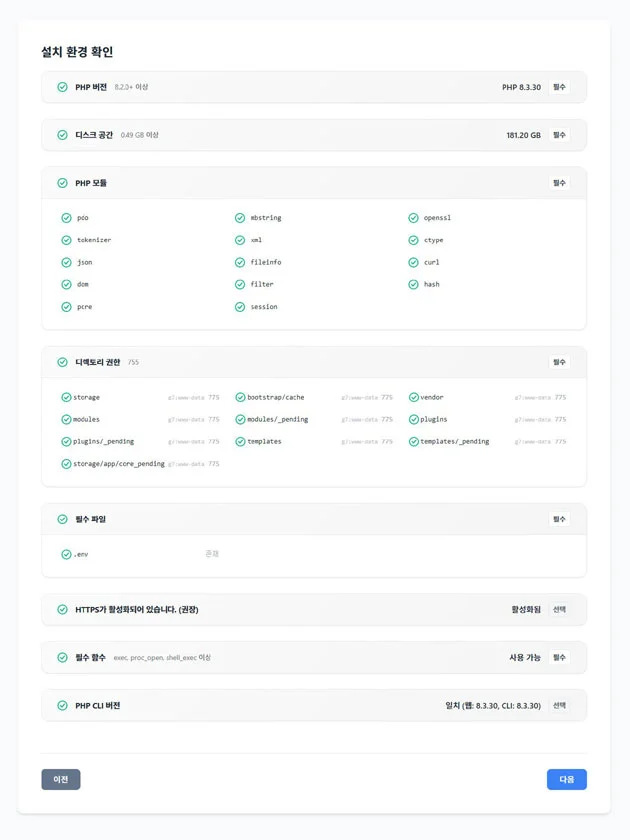Click the 일치 CLI version match text

[493, 706]
